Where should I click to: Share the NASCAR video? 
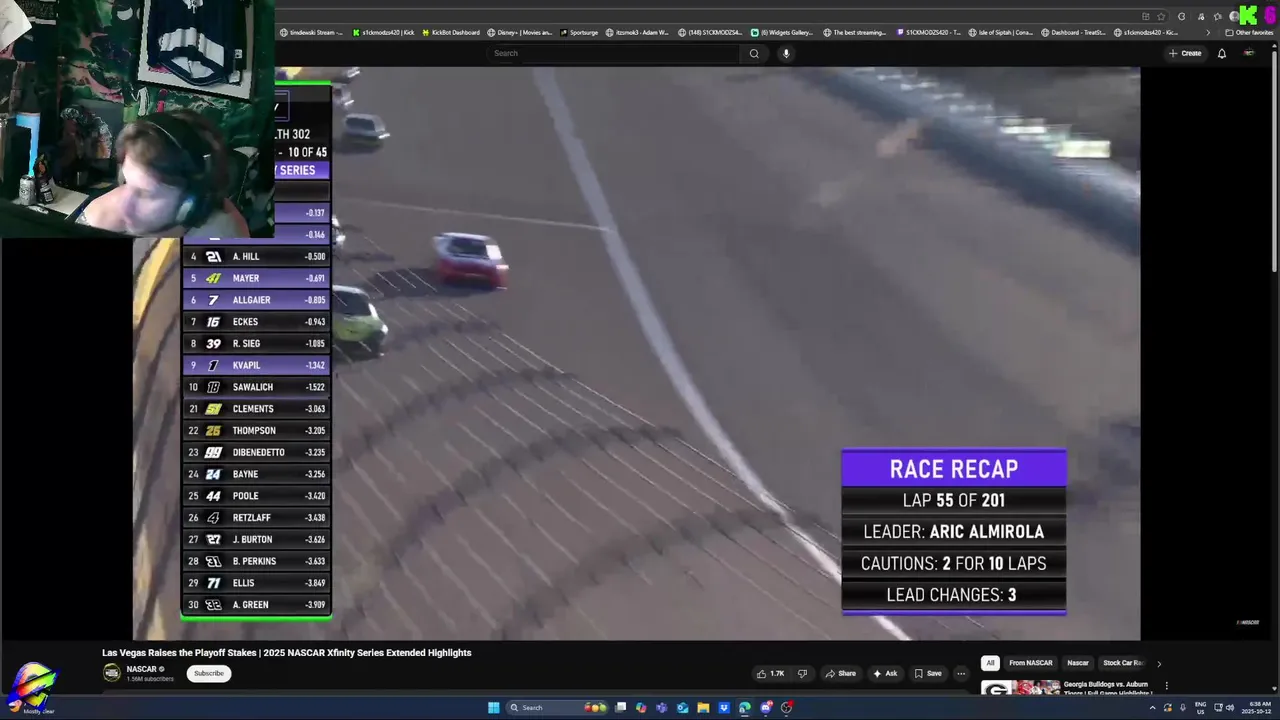[x=841, y=674]
